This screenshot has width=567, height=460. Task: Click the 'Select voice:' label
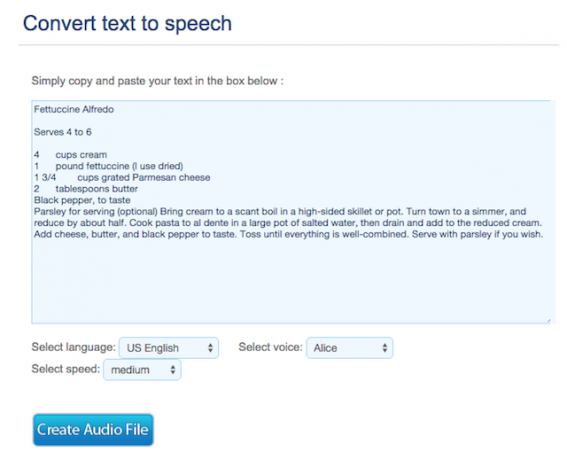point(270,347)
